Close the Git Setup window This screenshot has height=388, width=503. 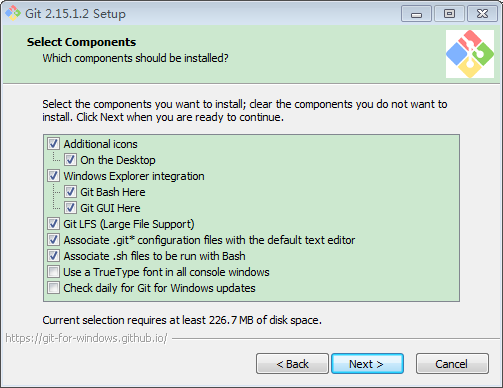[x=482, y=14]
